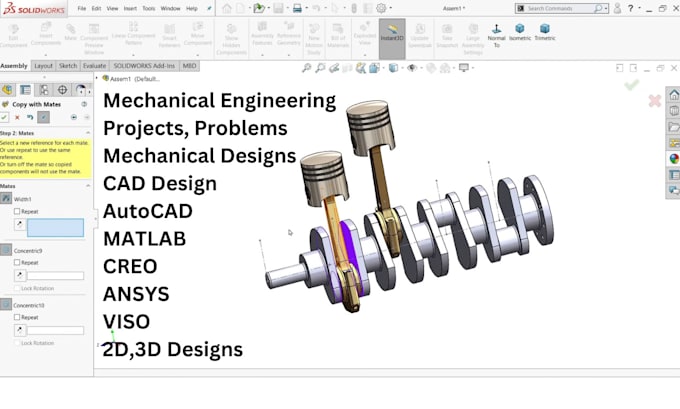
Task: Choose Linear Component Pattern tool
Action: (134, 34)
